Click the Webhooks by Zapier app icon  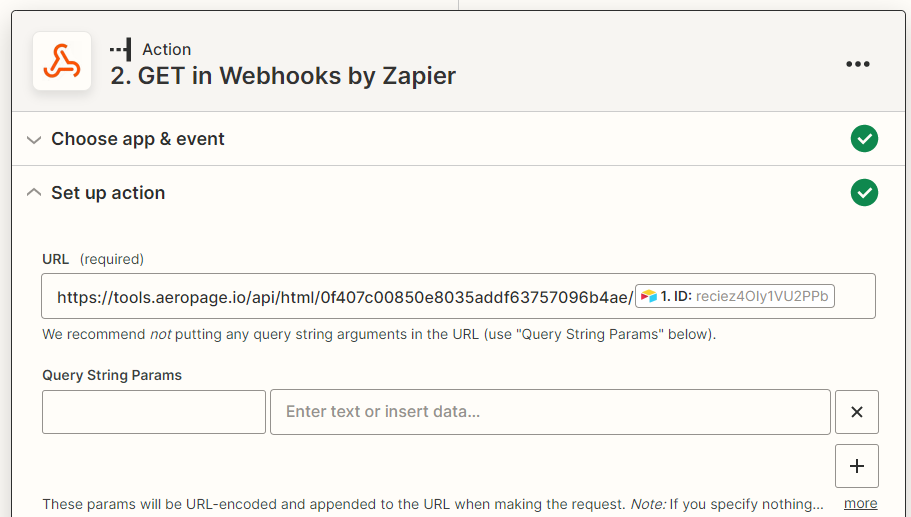[62, 61]
